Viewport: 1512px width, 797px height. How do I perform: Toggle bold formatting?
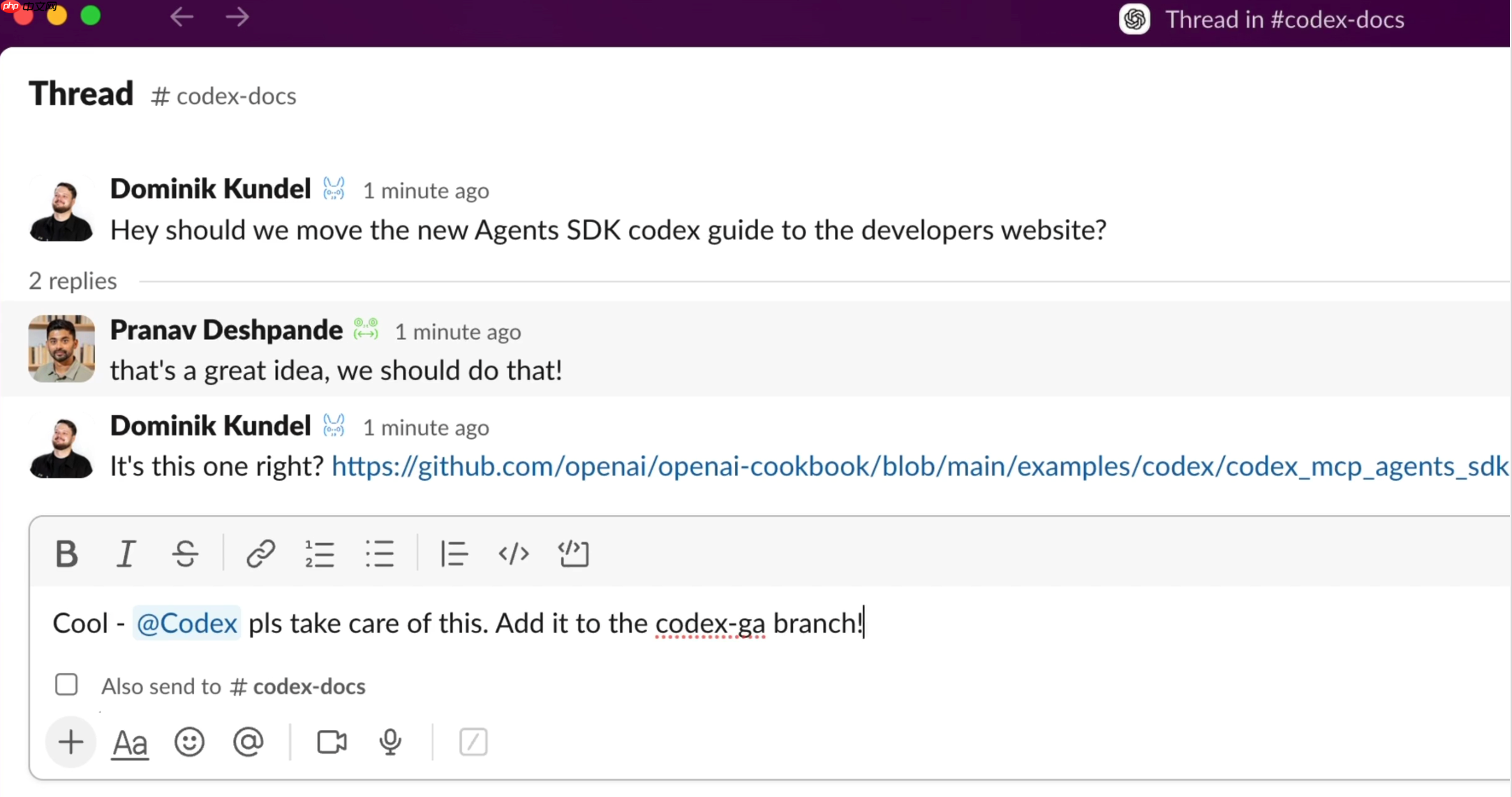66,553
